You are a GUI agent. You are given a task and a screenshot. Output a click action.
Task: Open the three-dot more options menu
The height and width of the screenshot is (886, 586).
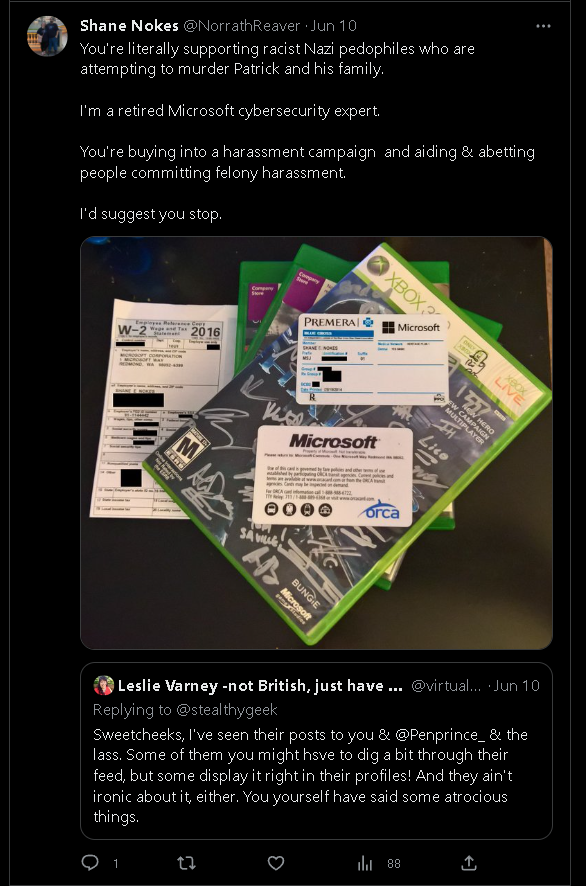pyautogui.click(x=543, y=26)
